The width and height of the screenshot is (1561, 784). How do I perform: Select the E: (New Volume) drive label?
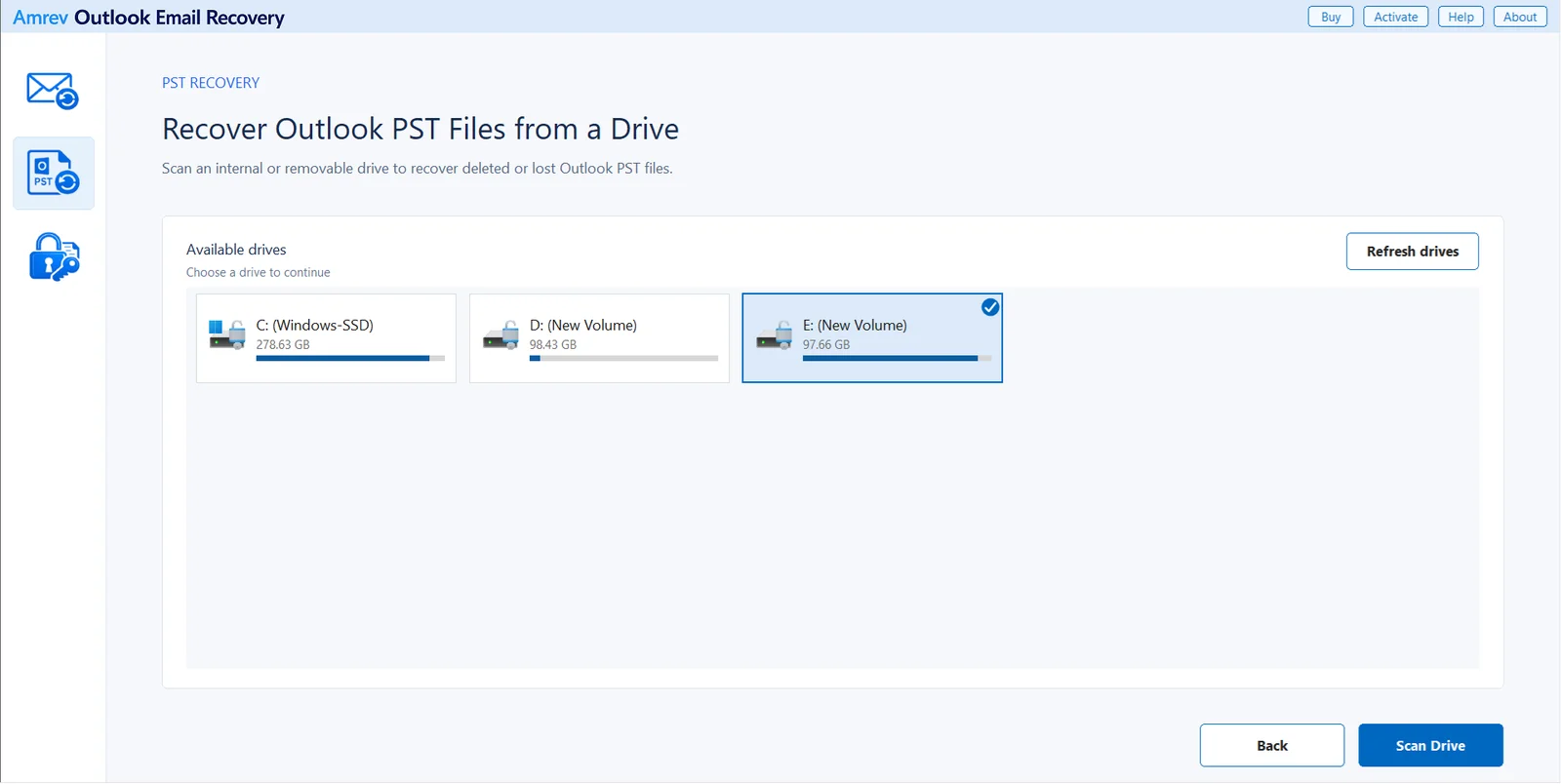click(x=855, y=326)
